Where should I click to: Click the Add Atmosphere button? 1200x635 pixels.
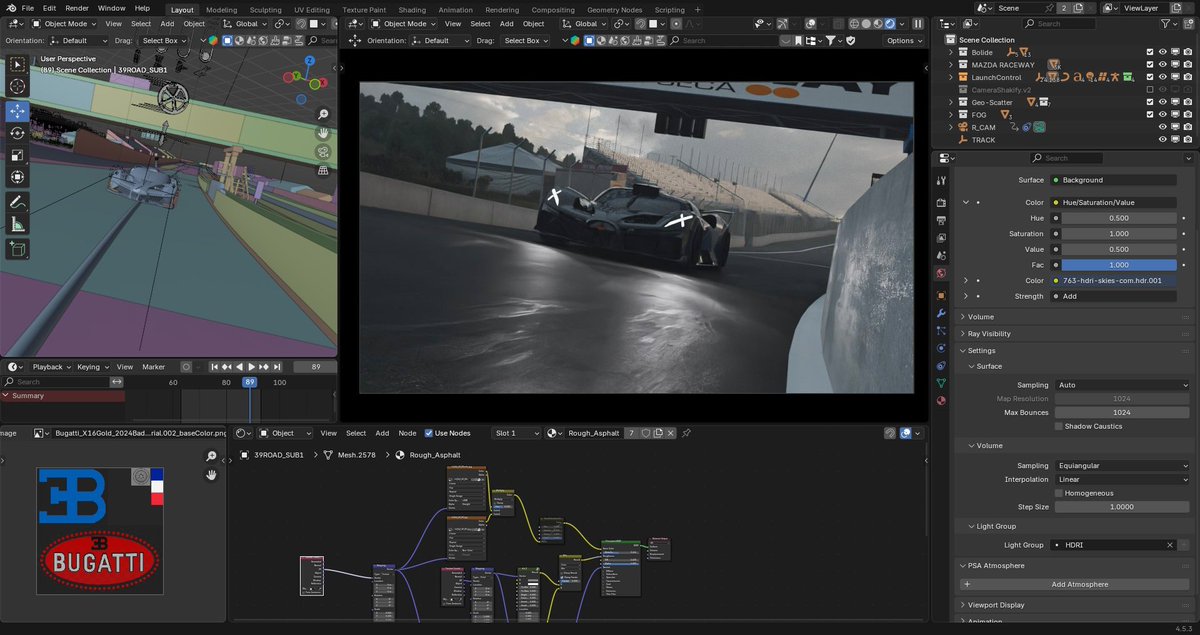click(x=1078, y=584)
